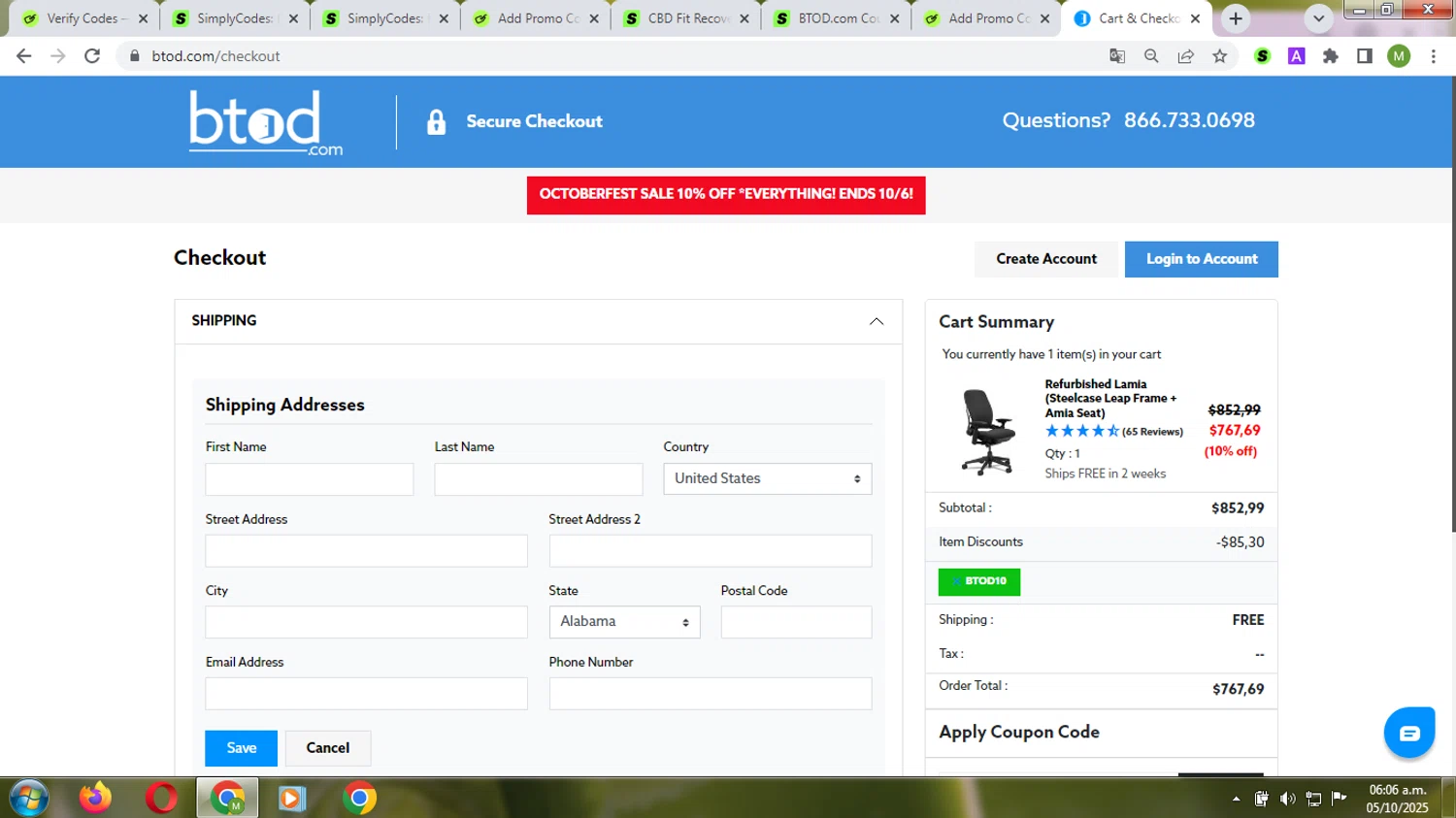Click the Octoberfest Sale banner
This screenshot has width=1456, height=818.
click(x=726, y=195)
